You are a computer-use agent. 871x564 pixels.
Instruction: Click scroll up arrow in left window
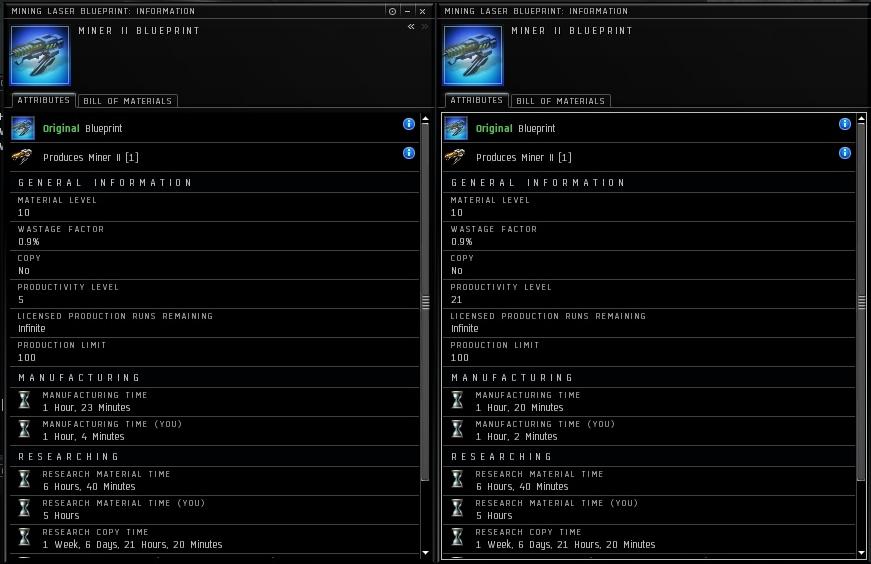(x=426, y=119)
